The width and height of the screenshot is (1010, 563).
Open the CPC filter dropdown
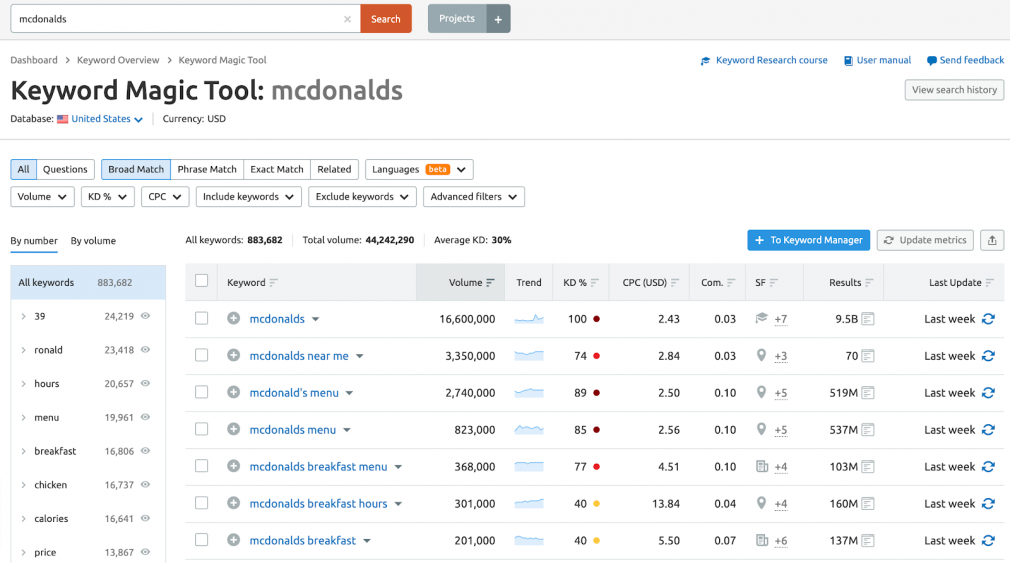165,196
